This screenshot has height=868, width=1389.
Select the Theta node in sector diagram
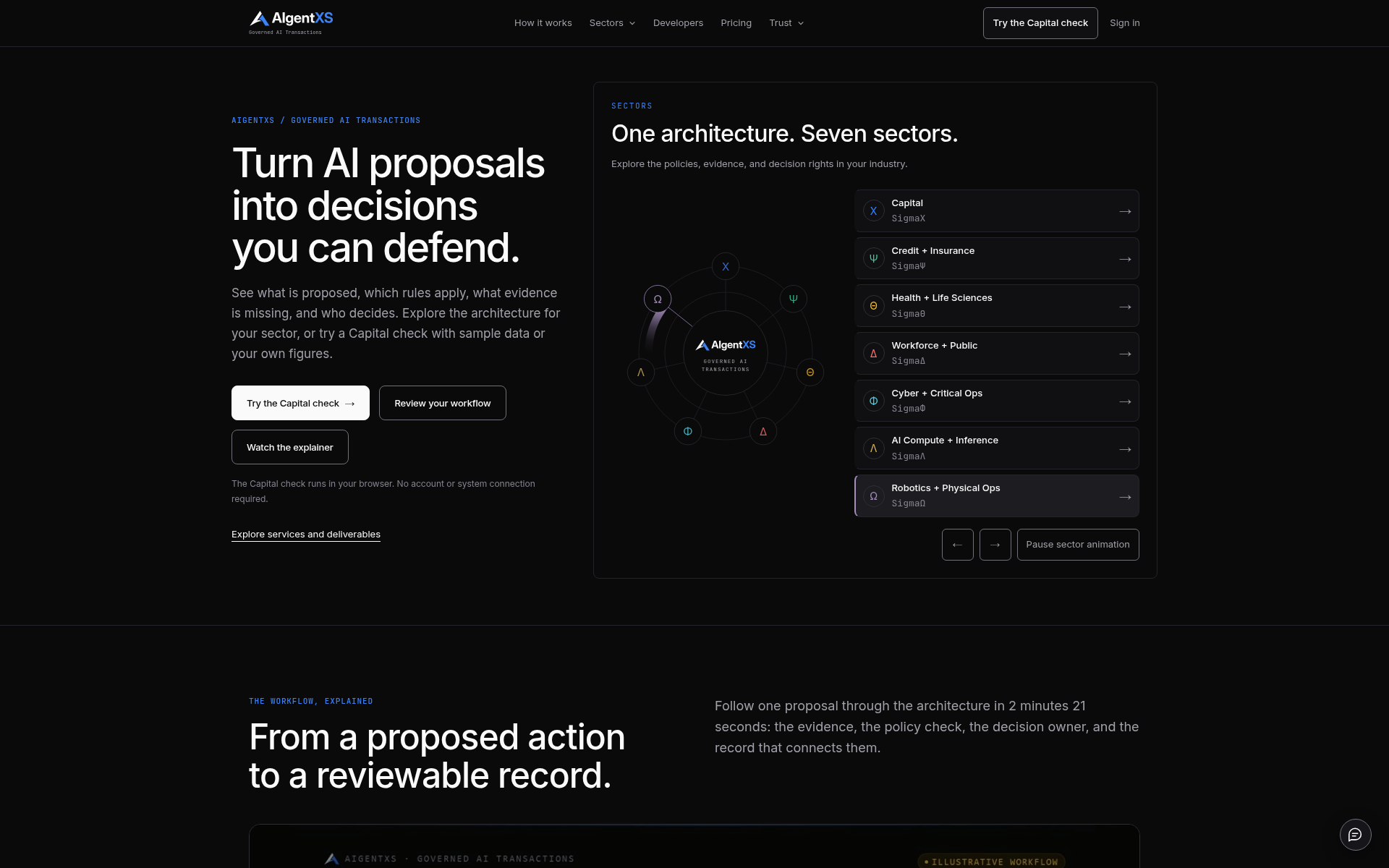tap(810, 373)
